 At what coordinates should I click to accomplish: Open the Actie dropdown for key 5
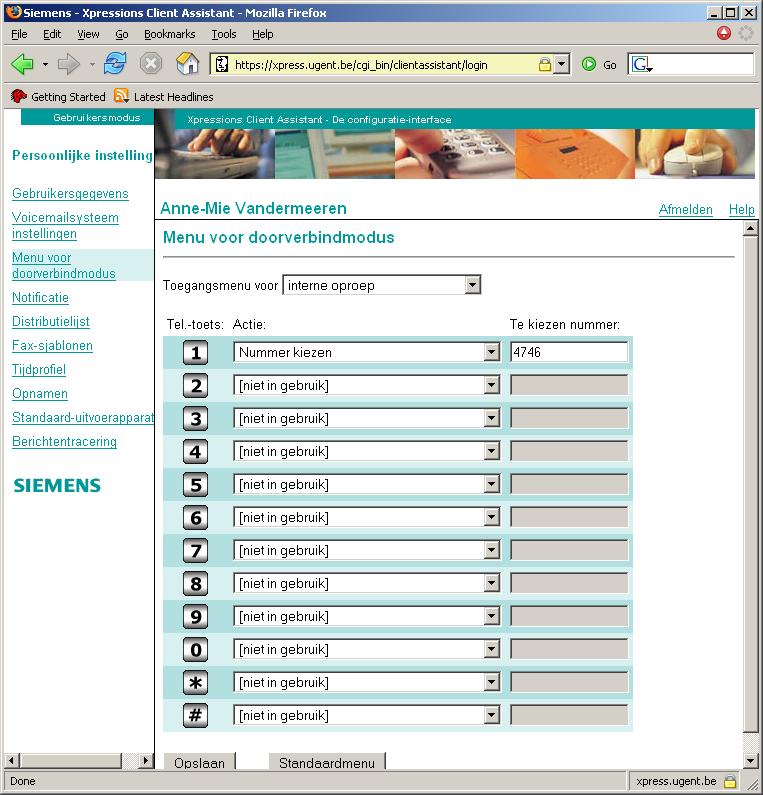(491, 484)
